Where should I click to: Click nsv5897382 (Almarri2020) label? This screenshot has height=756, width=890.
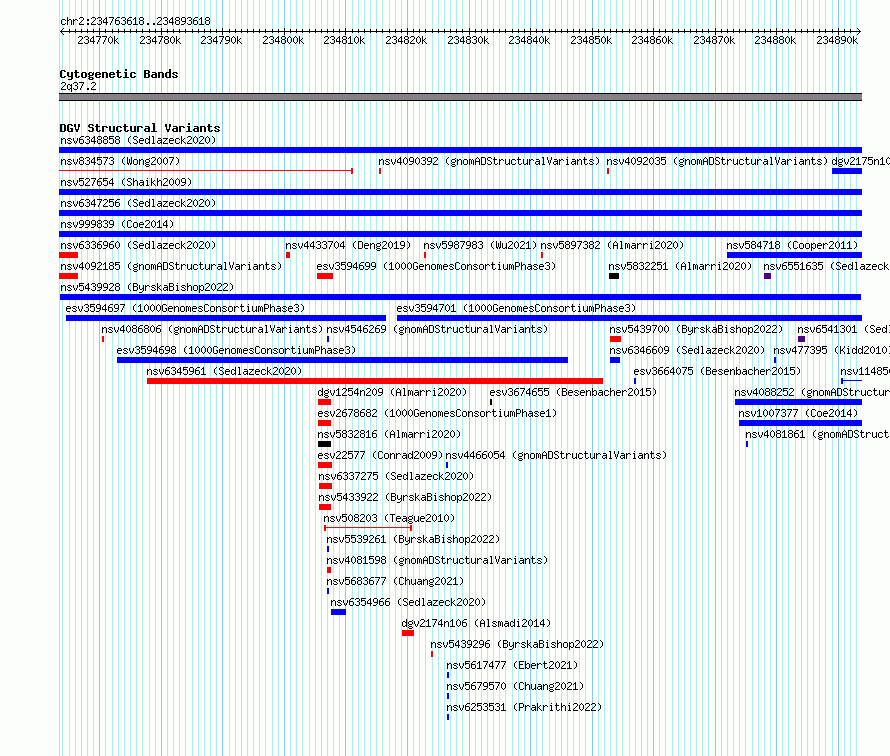tap(612, 245)
